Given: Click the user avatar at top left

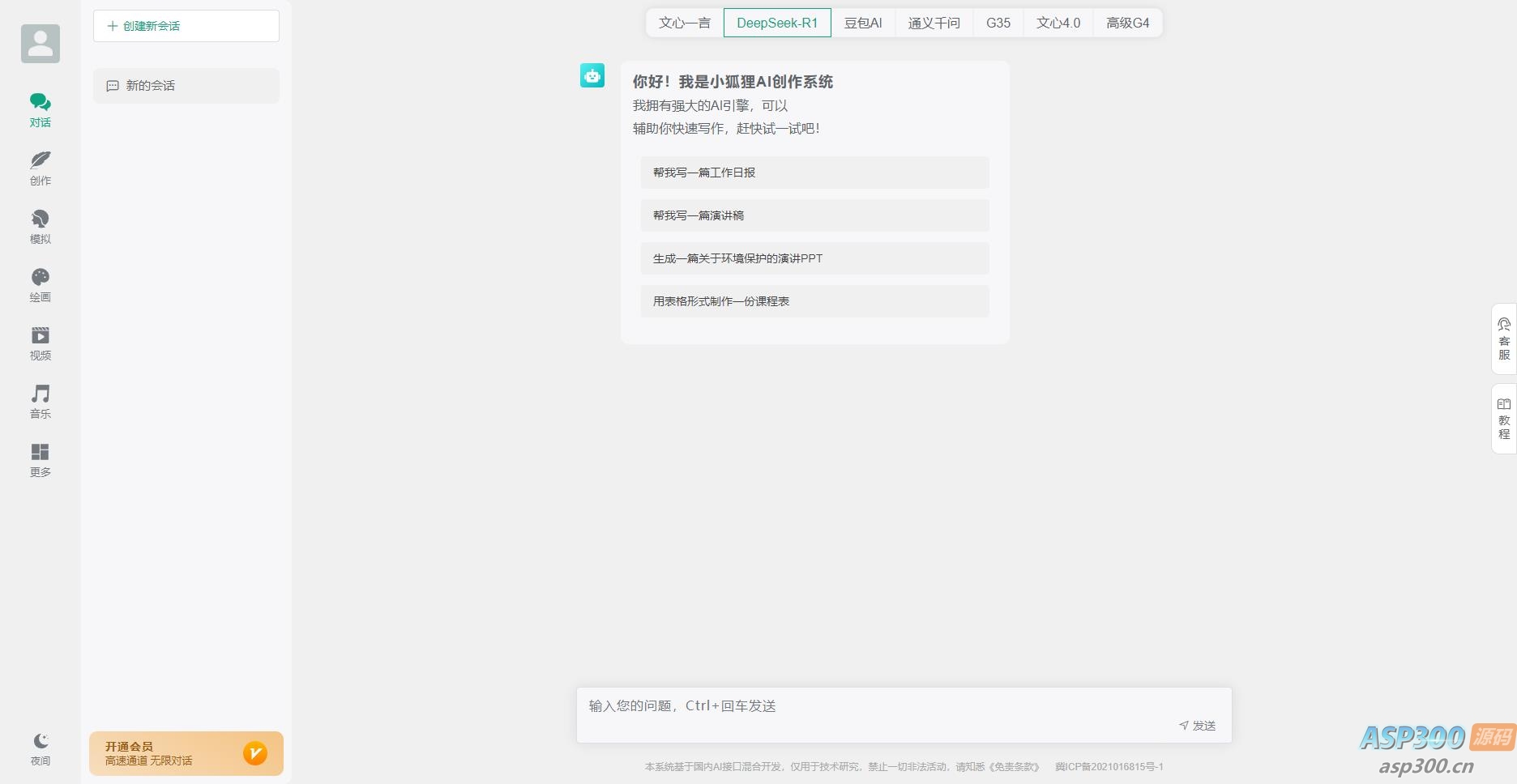Looking at the screenshot, I should (x=40, y=44).
